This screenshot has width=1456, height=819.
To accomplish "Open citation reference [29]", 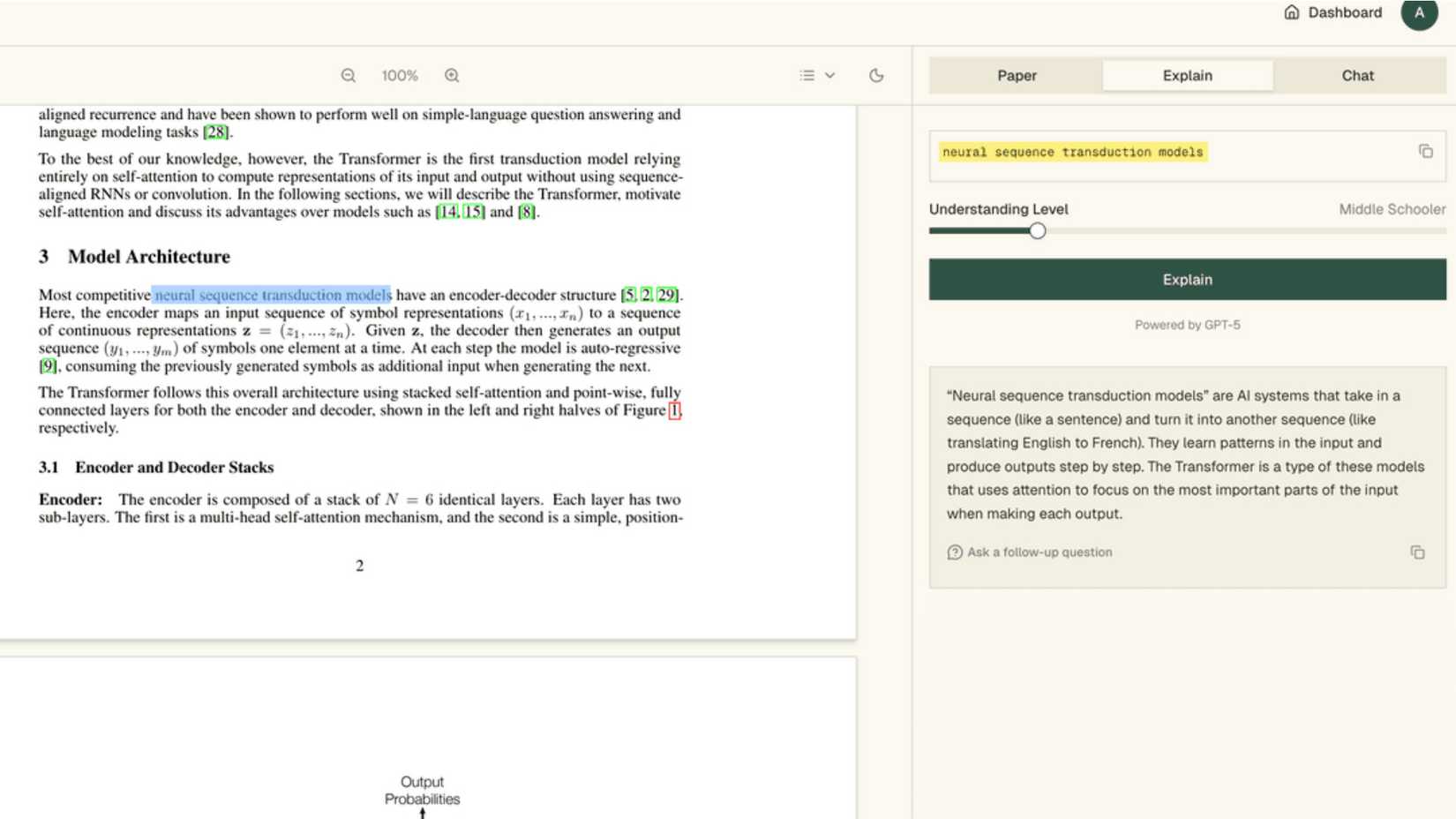I will (668, 295).
